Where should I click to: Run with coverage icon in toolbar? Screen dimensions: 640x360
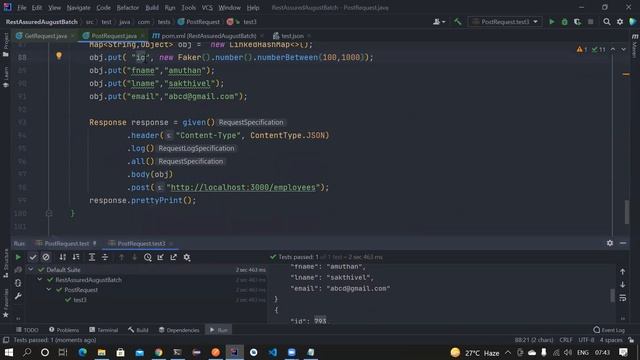577,22
